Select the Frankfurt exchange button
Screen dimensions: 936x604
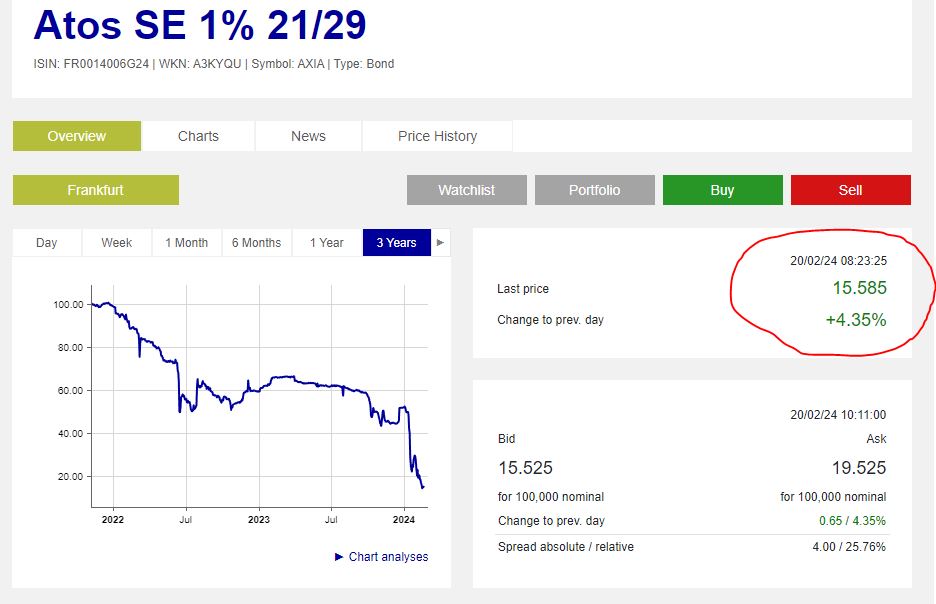(96, 190)
